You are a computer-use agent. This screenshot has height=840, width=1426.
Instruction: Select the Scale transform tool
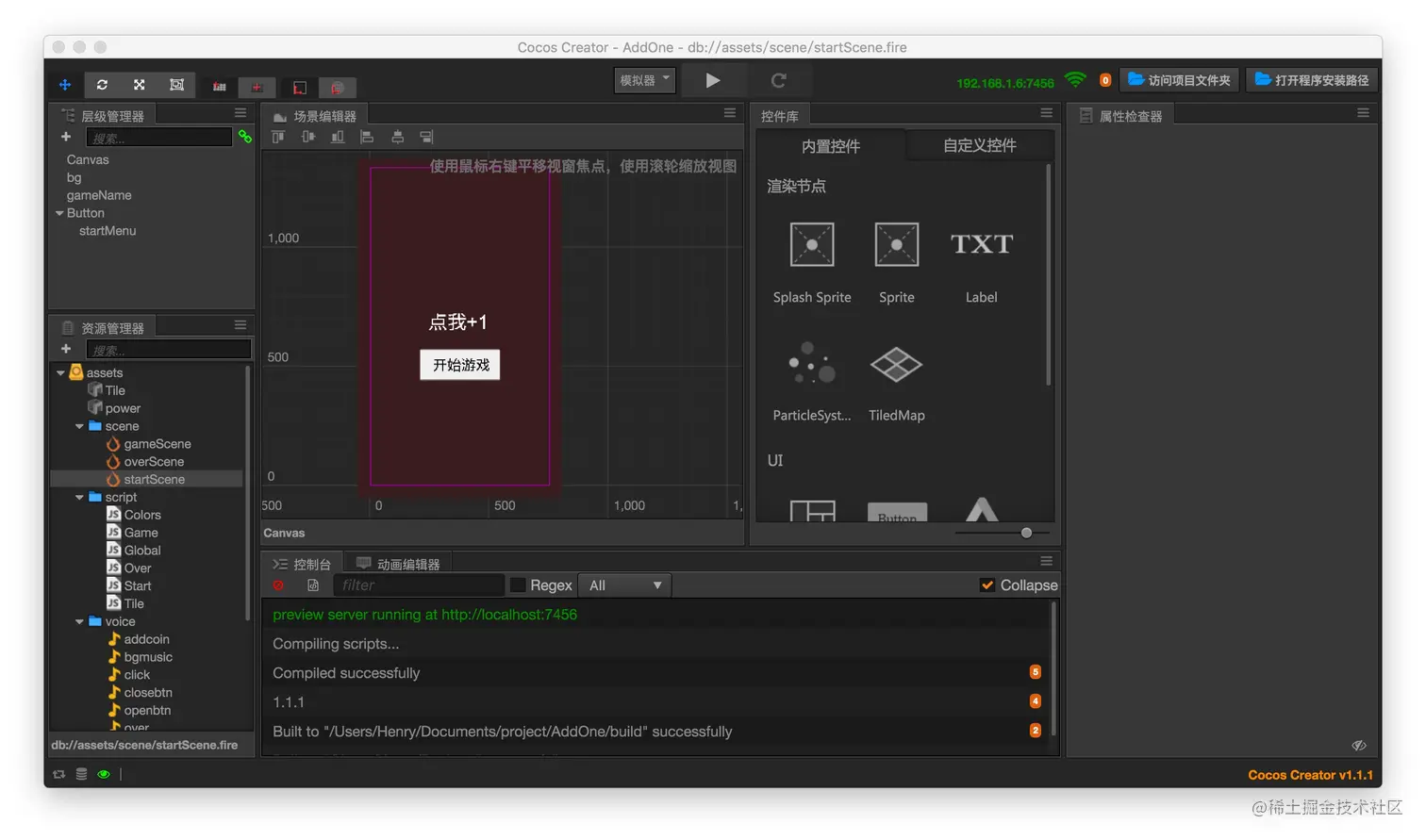(139, 85)
